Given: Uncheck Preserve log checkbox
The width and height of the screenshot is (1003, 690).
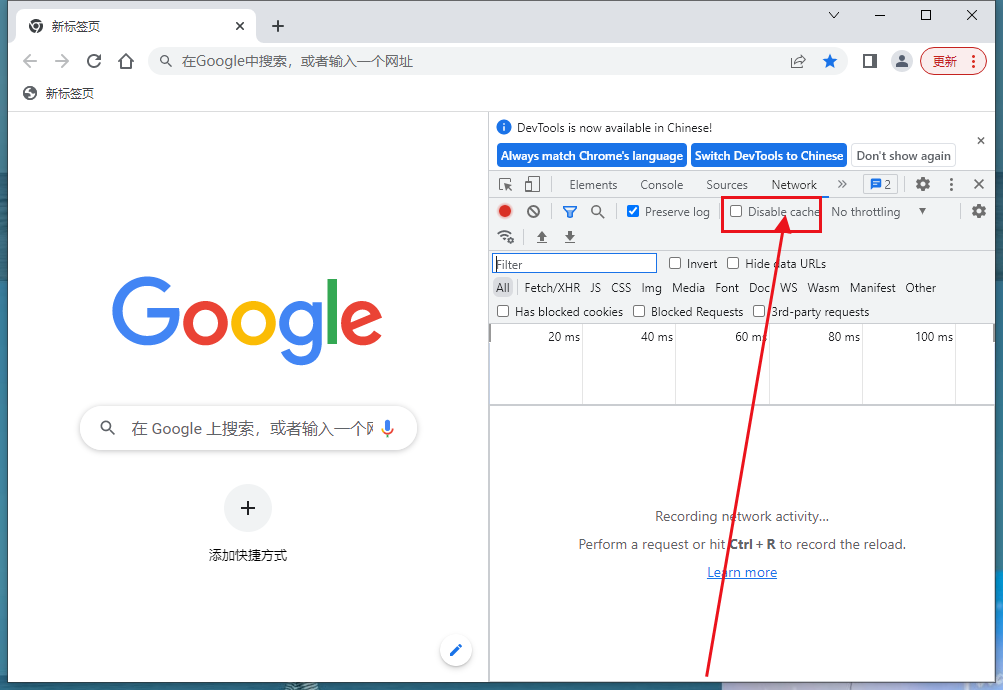Looking at the screenshot, I should [633, 211].
